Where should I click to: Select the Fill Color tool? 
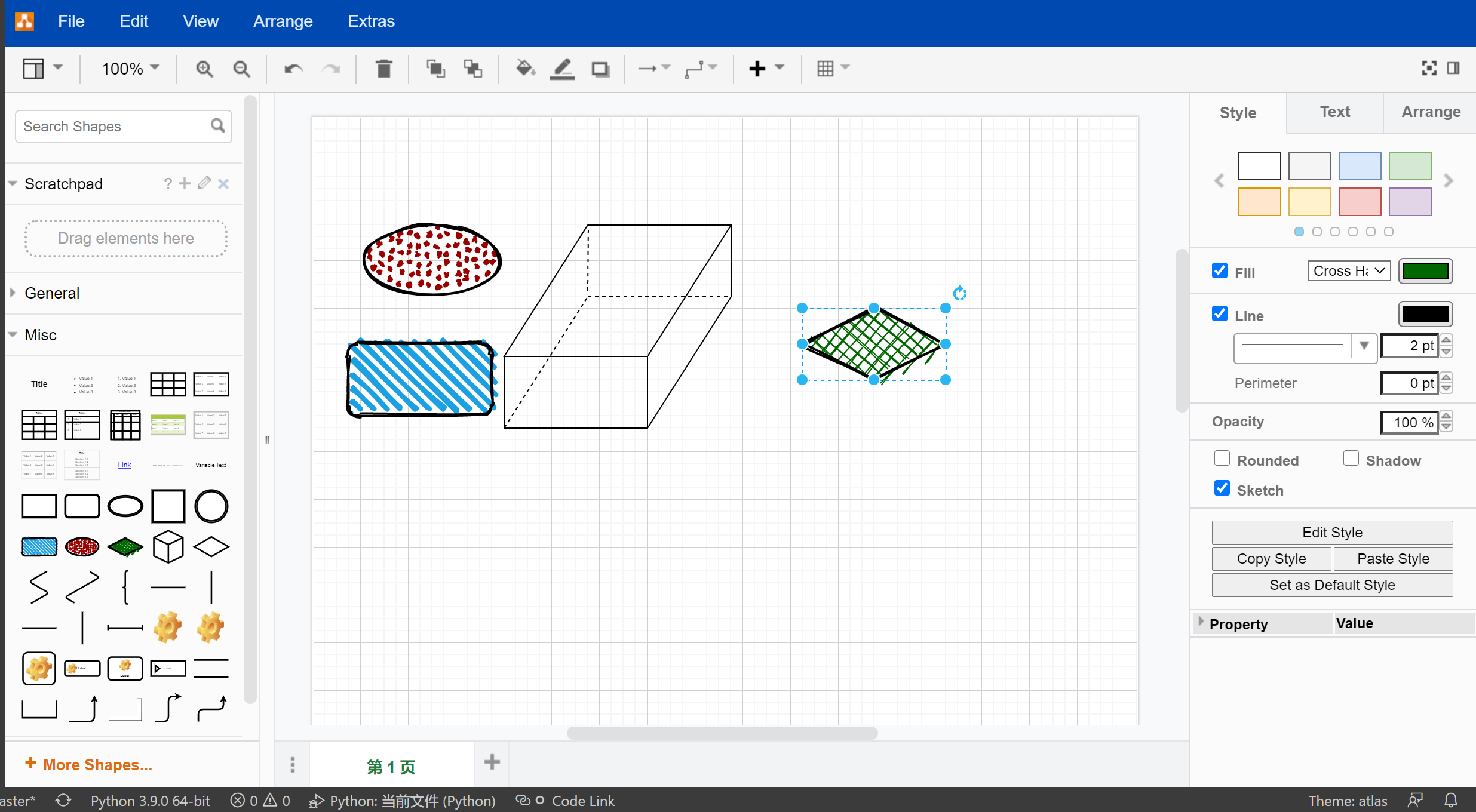tap(524, 69)
